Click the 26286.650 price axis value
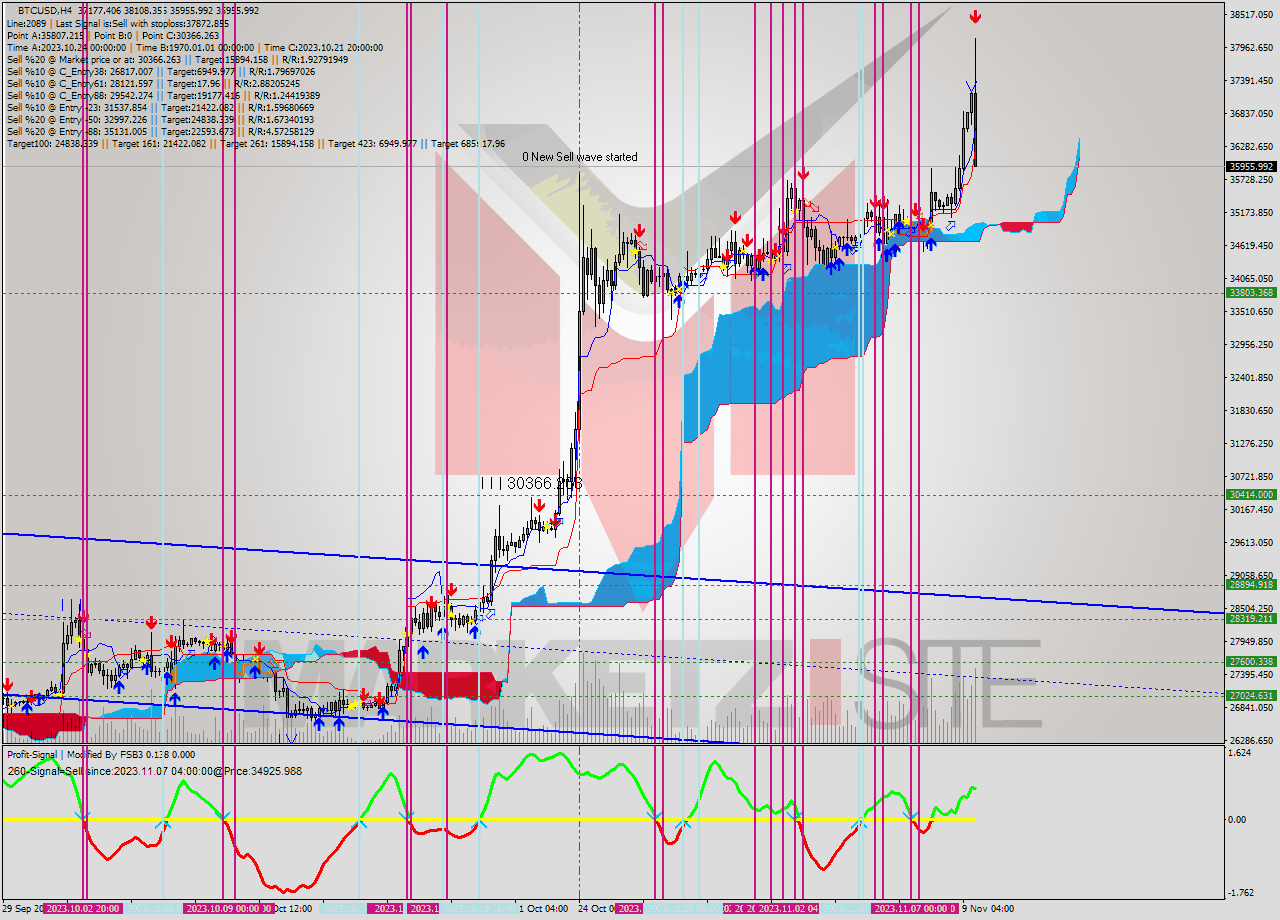1280x920 pixels. coord(1251,741)
